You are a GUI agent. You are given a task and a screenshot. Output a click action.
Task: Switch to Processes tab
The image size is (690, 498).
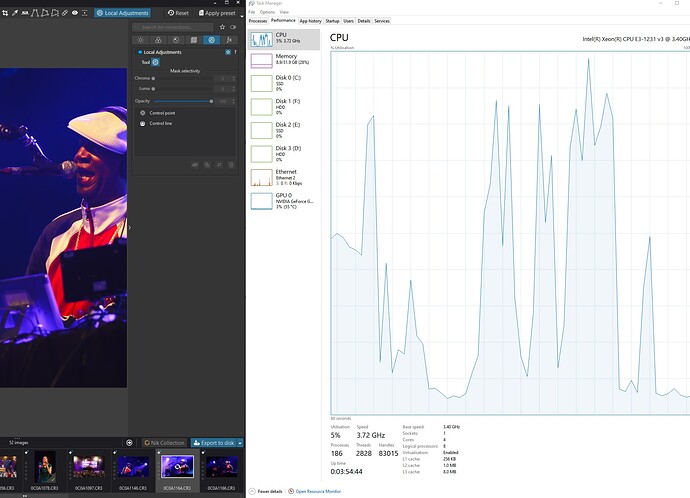pyautogui.click(x=258, y=21)
